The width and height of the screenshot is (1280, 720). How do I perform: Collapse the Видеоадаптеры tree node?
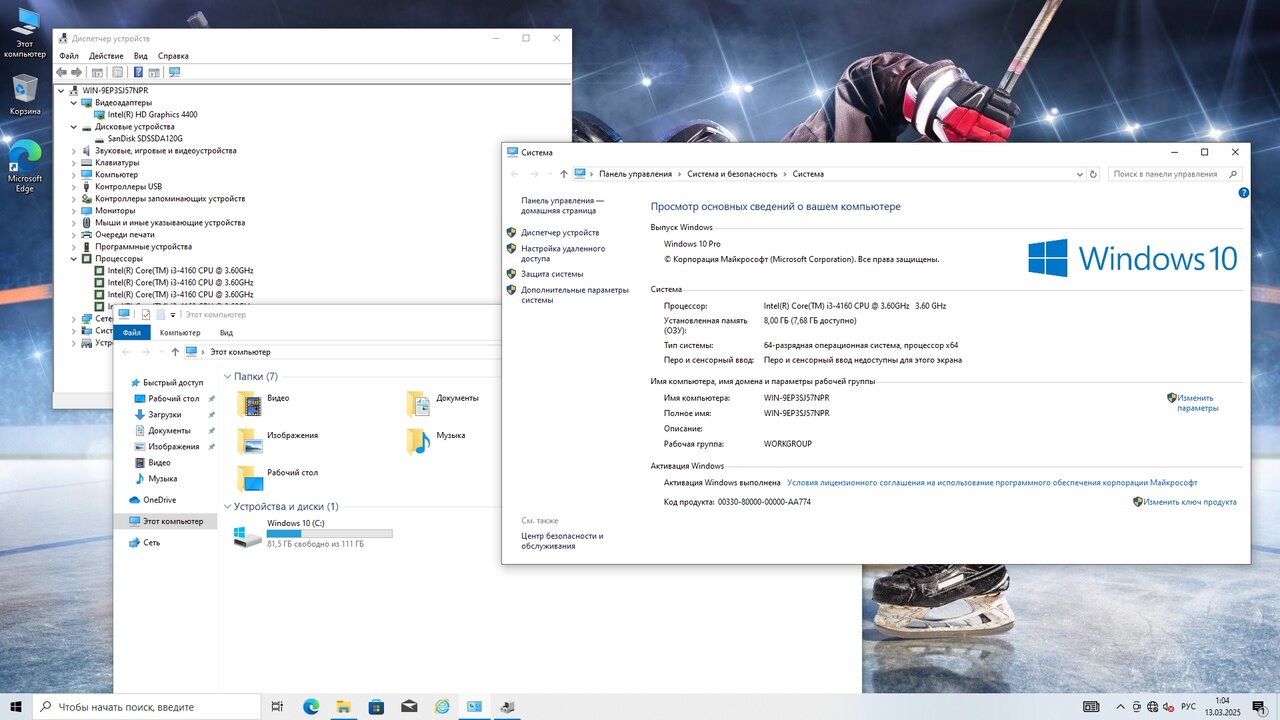74,103
